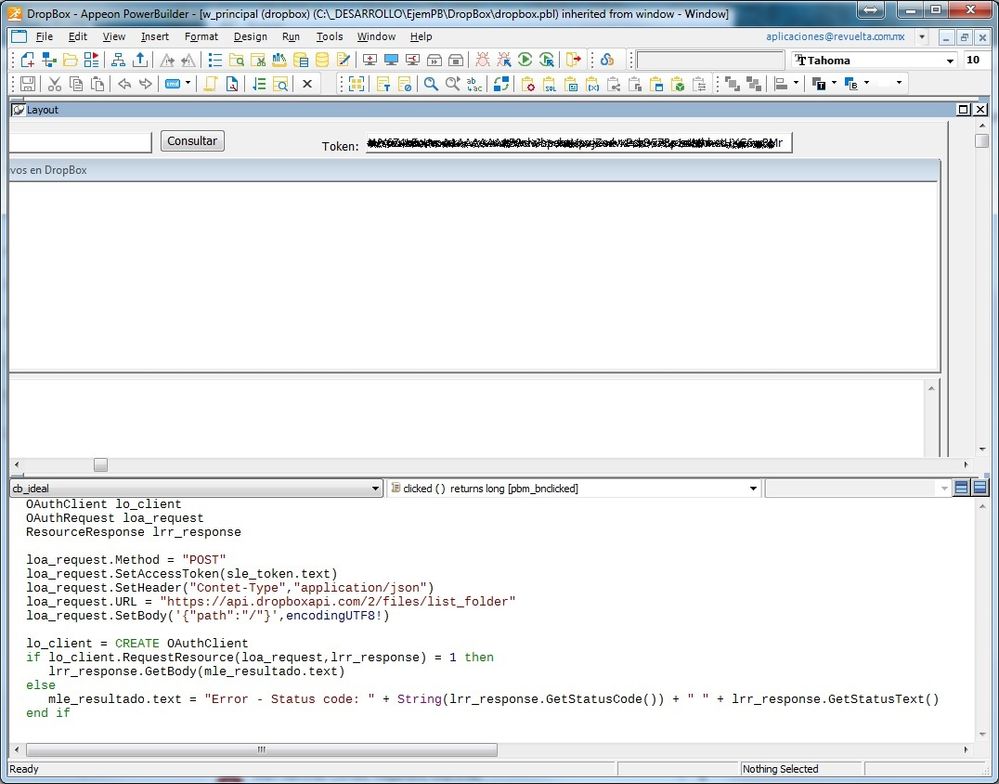The image size is (999, 784).
Task: Click the Save icon in the toolbar
Action: coord(28,84)
